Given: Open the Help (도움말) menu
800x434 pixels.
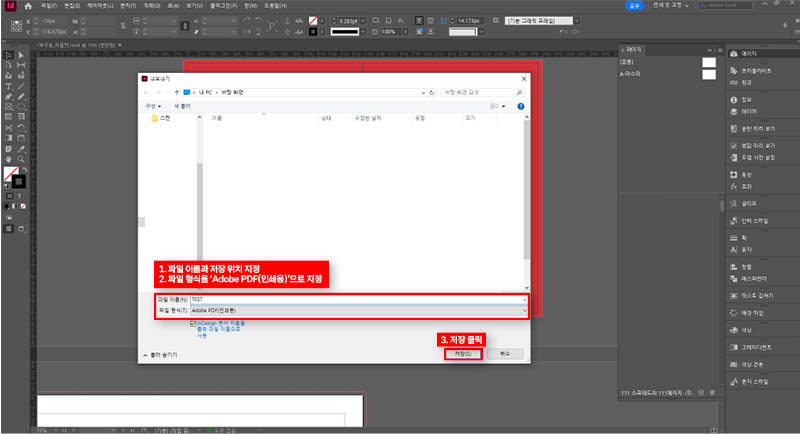Looking at the screenshot, I should pos(276,6).
